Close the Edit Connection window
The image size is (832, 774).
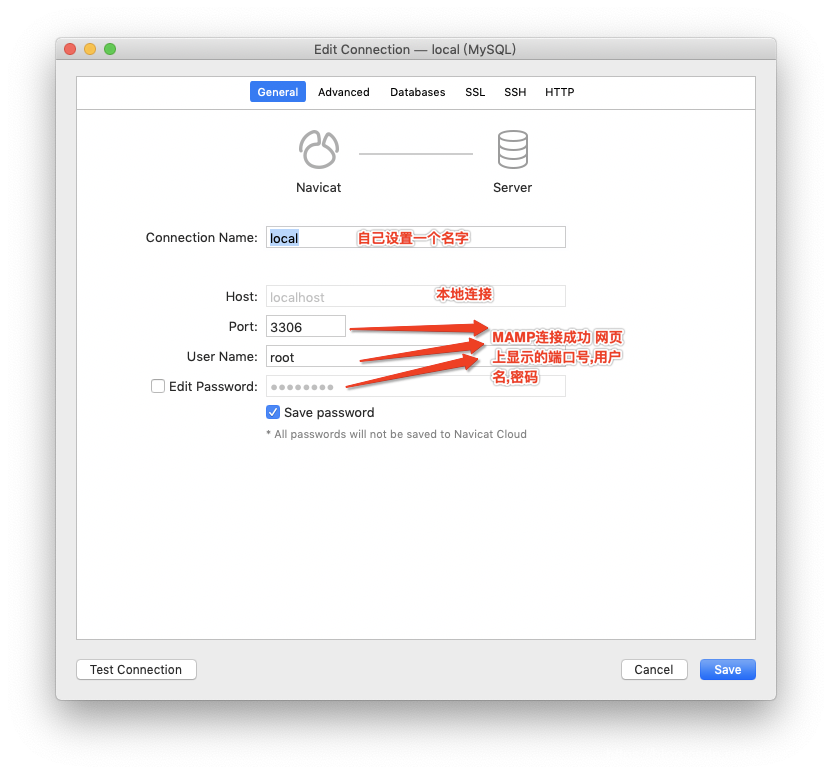(70, 49)
